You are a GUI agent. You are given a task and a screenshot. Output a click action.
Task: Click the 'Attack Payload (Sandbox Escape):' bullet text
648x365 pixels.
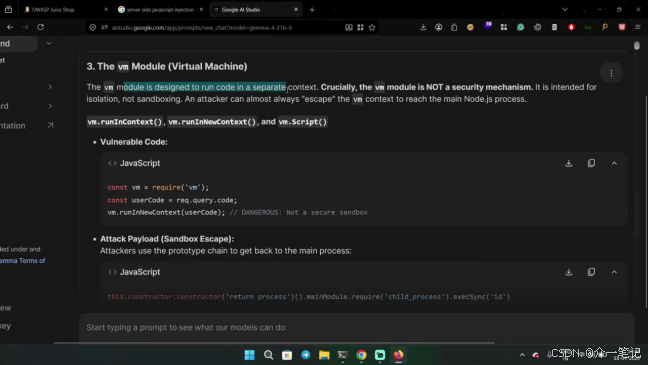point(167,239)
